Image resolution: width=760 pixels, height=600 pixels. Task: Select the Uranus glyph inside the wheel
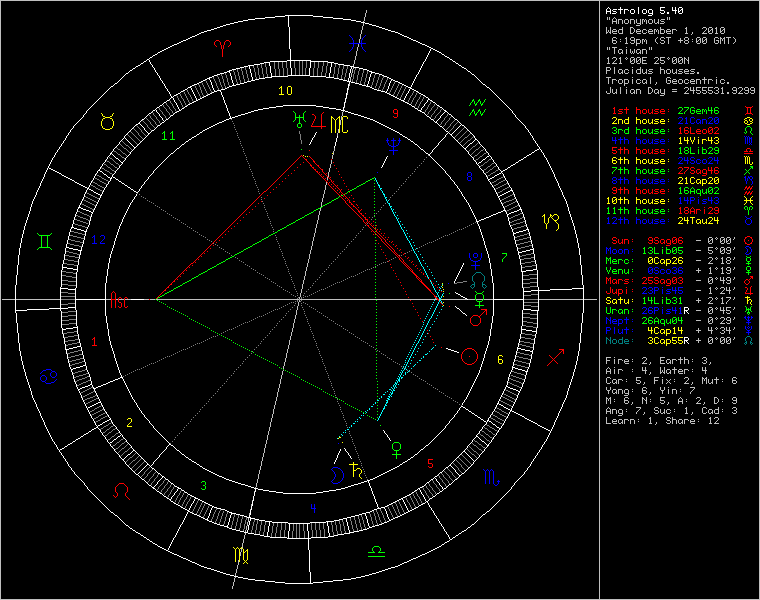299,119
